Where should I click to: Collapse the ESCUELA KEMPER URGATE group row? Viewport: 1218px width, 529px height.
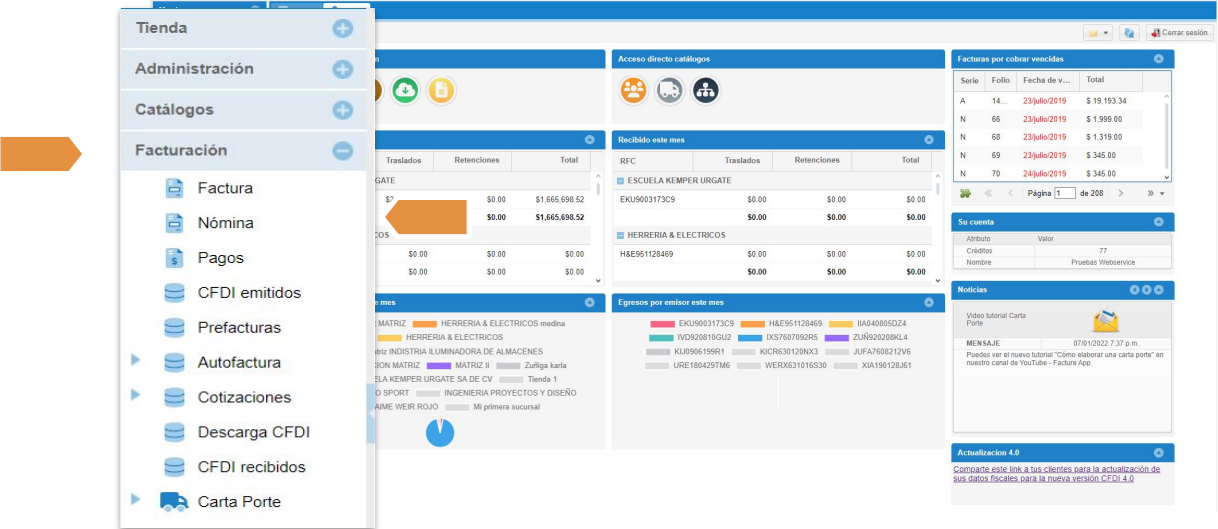click(621, 181)
